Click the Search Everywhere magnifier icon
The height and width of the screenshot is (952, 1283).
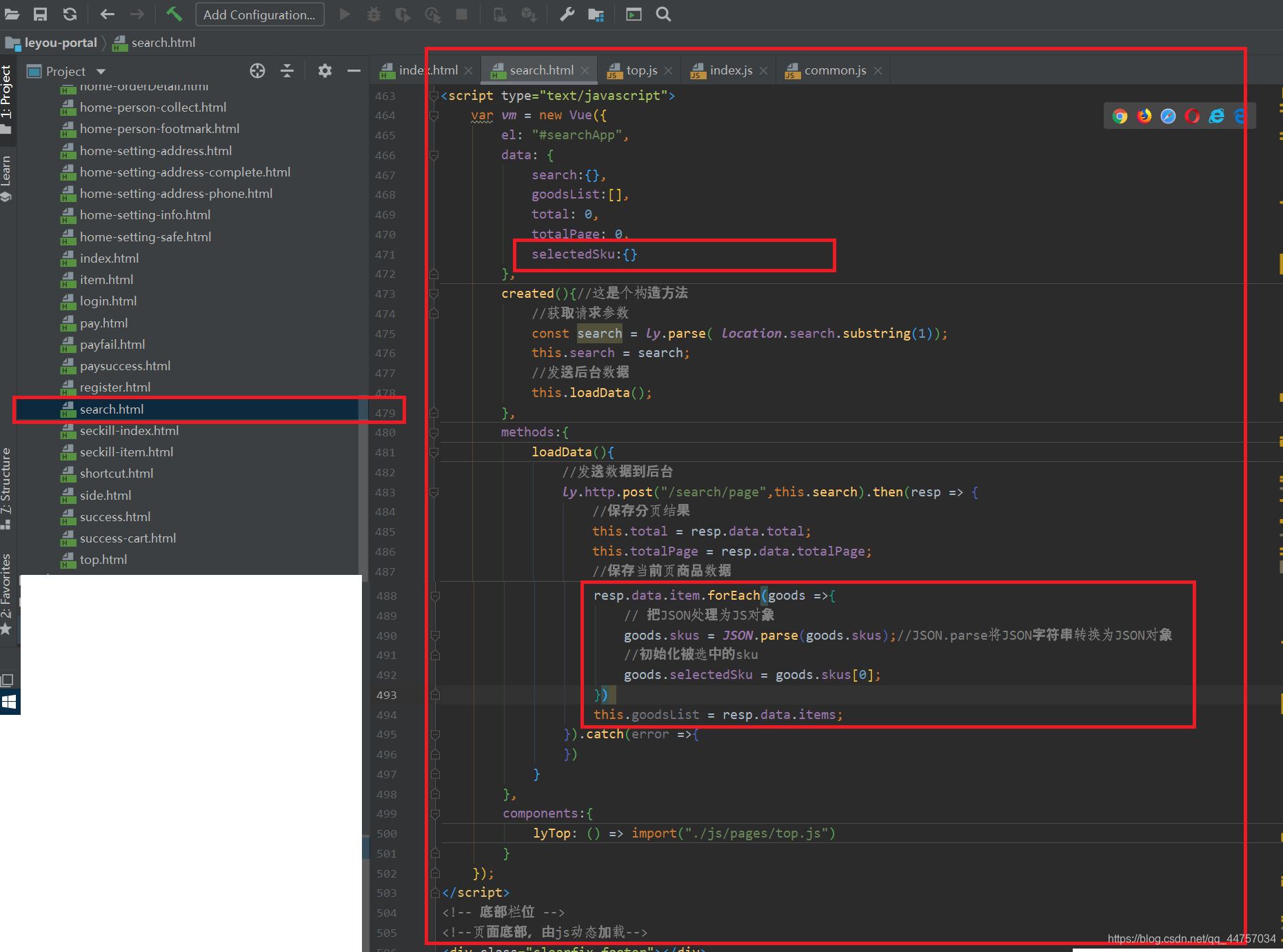663,14
